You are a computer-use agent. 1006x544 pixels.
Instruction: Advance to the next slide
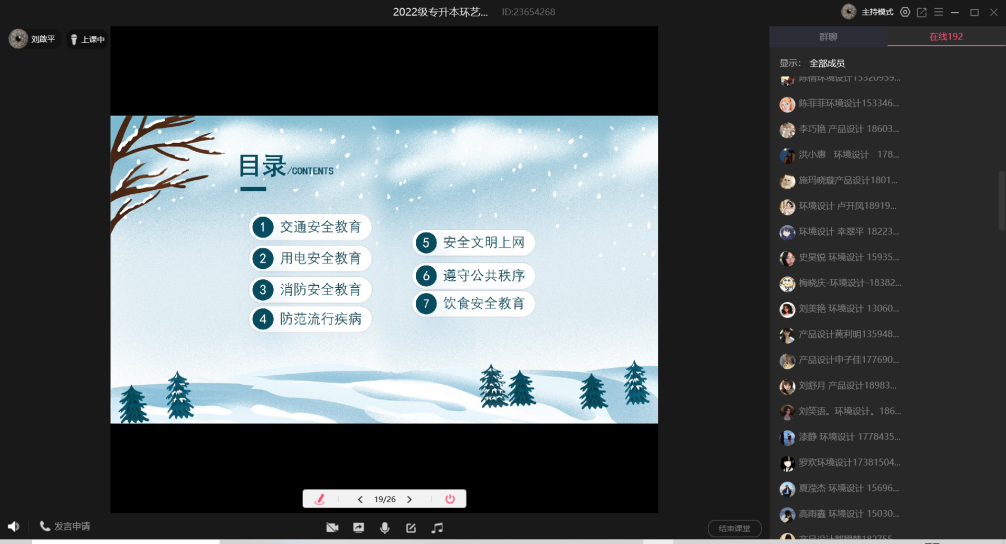point(409,499)
